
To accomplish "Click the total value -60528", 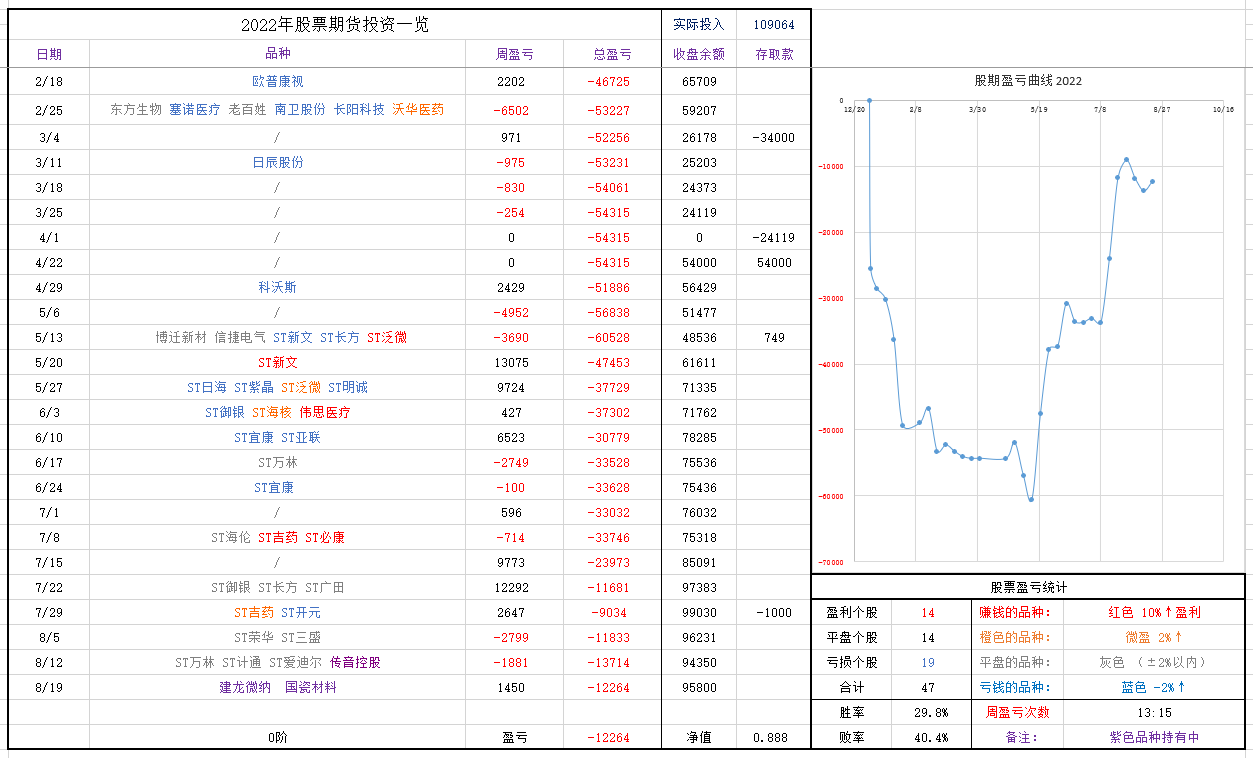I will coord(609,338).
